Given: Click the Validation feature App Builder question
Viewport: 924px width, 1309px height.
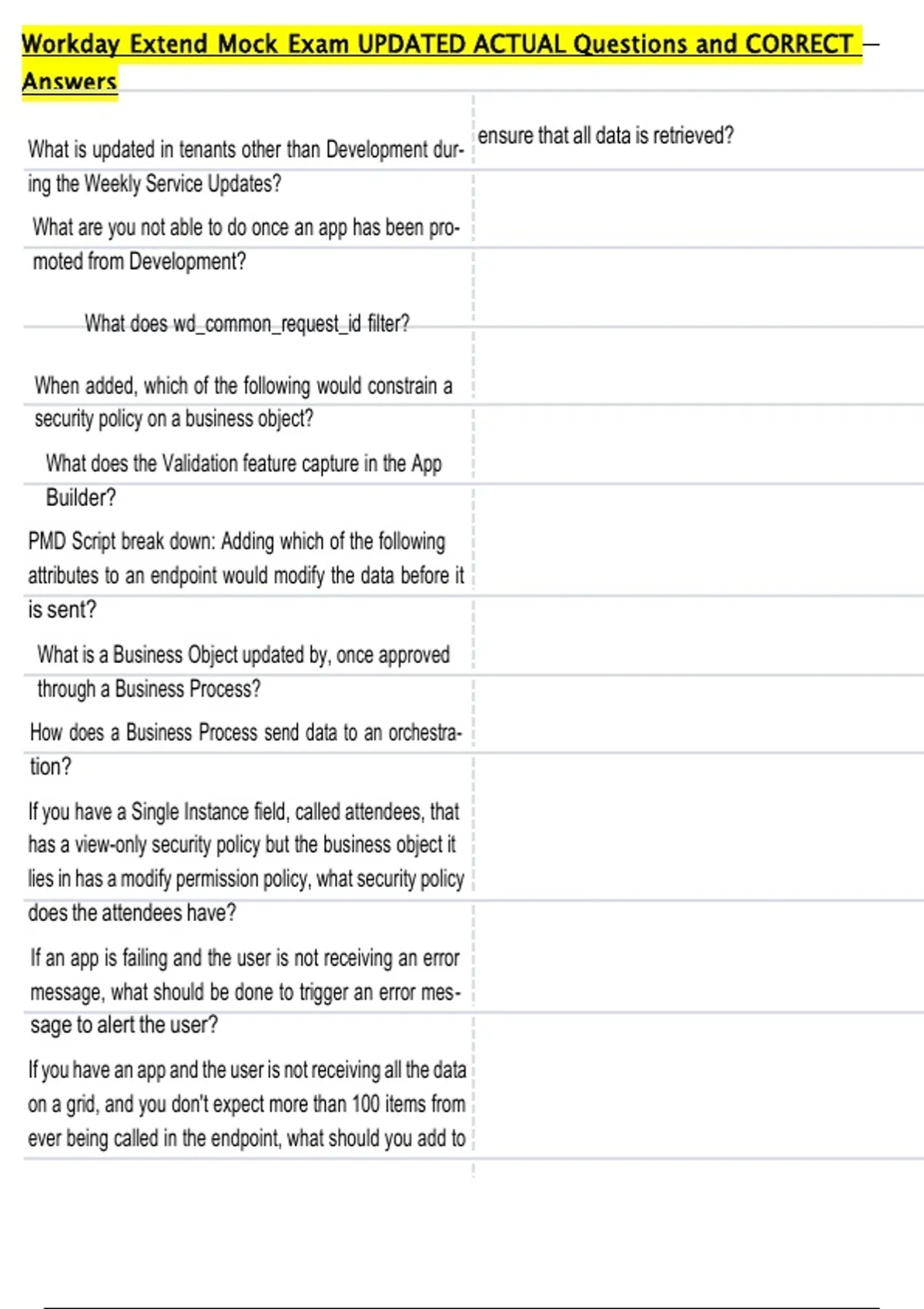Looking at the screenshot, I should (243, 480).
